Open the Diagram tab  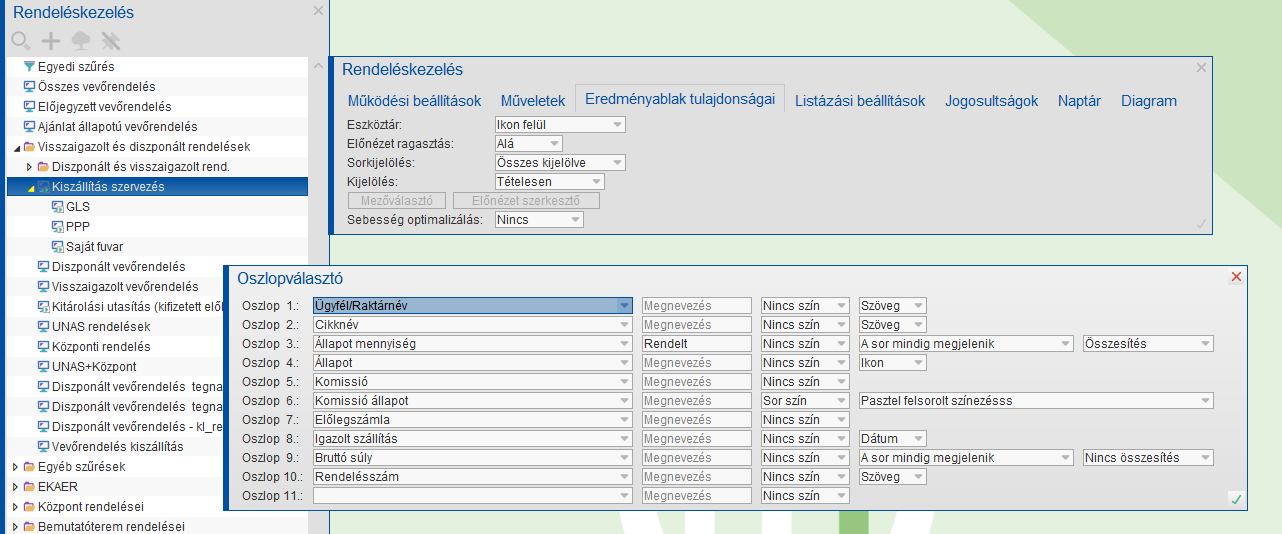[1149, 101]
